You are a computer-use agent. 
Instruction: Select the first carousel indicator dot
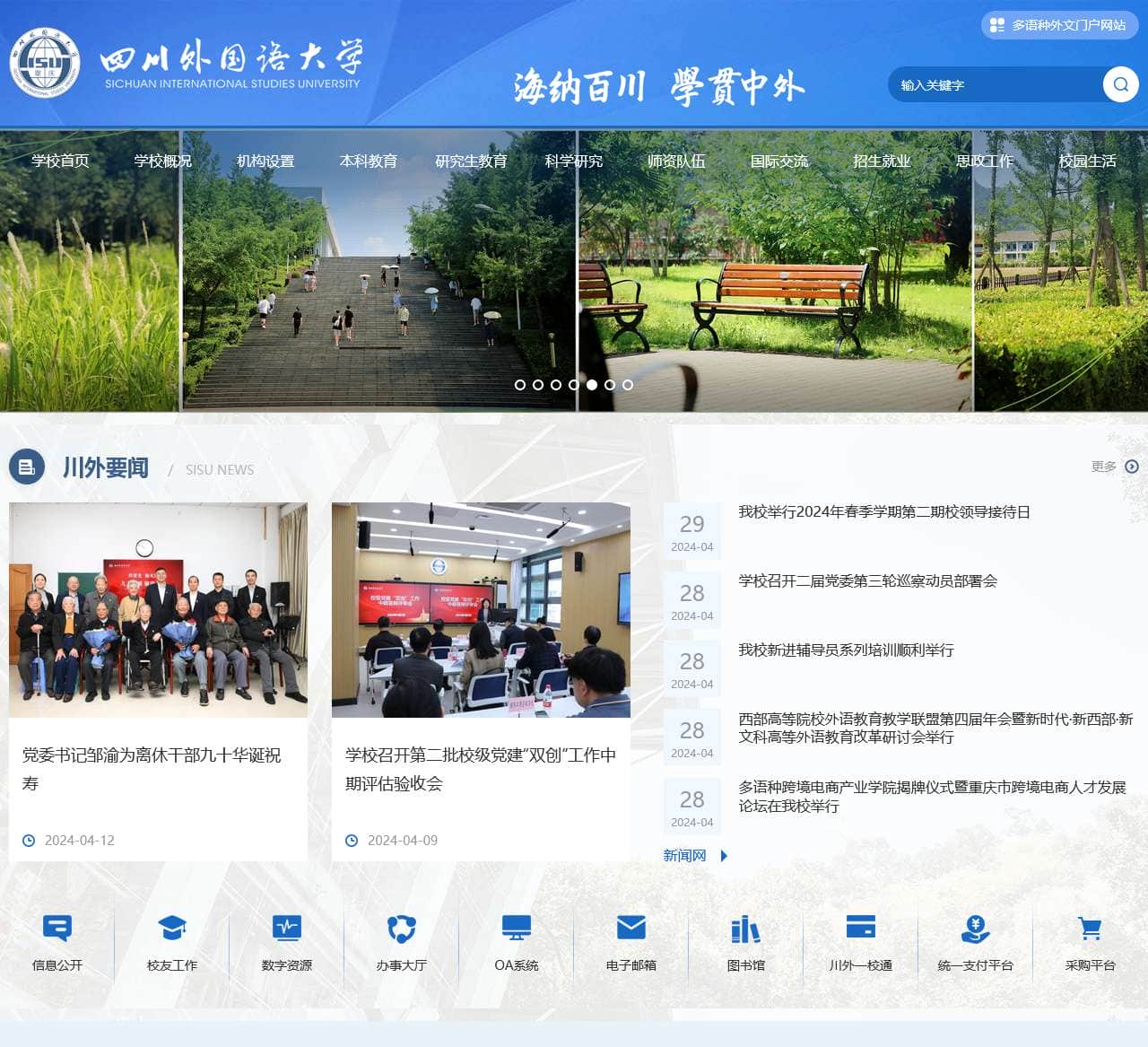click(521, 385)
